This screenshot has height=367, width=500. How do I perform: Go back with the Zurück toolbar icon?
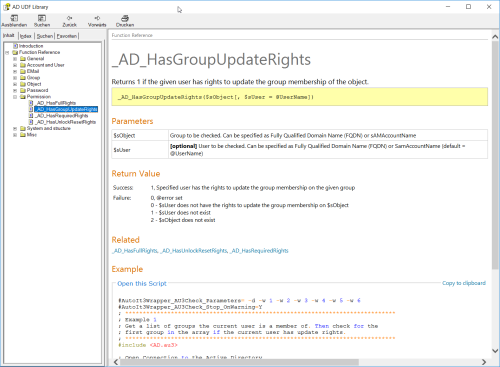69,18
